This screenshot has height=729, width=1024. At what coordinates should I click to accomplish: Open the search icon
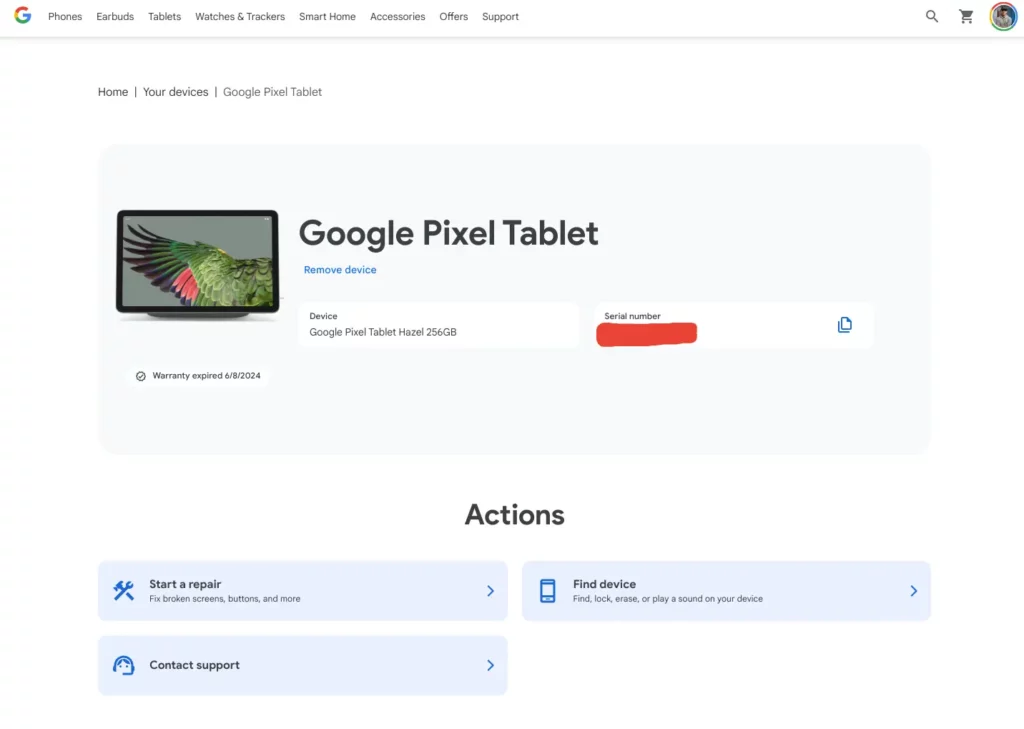[x=931, y=16]
